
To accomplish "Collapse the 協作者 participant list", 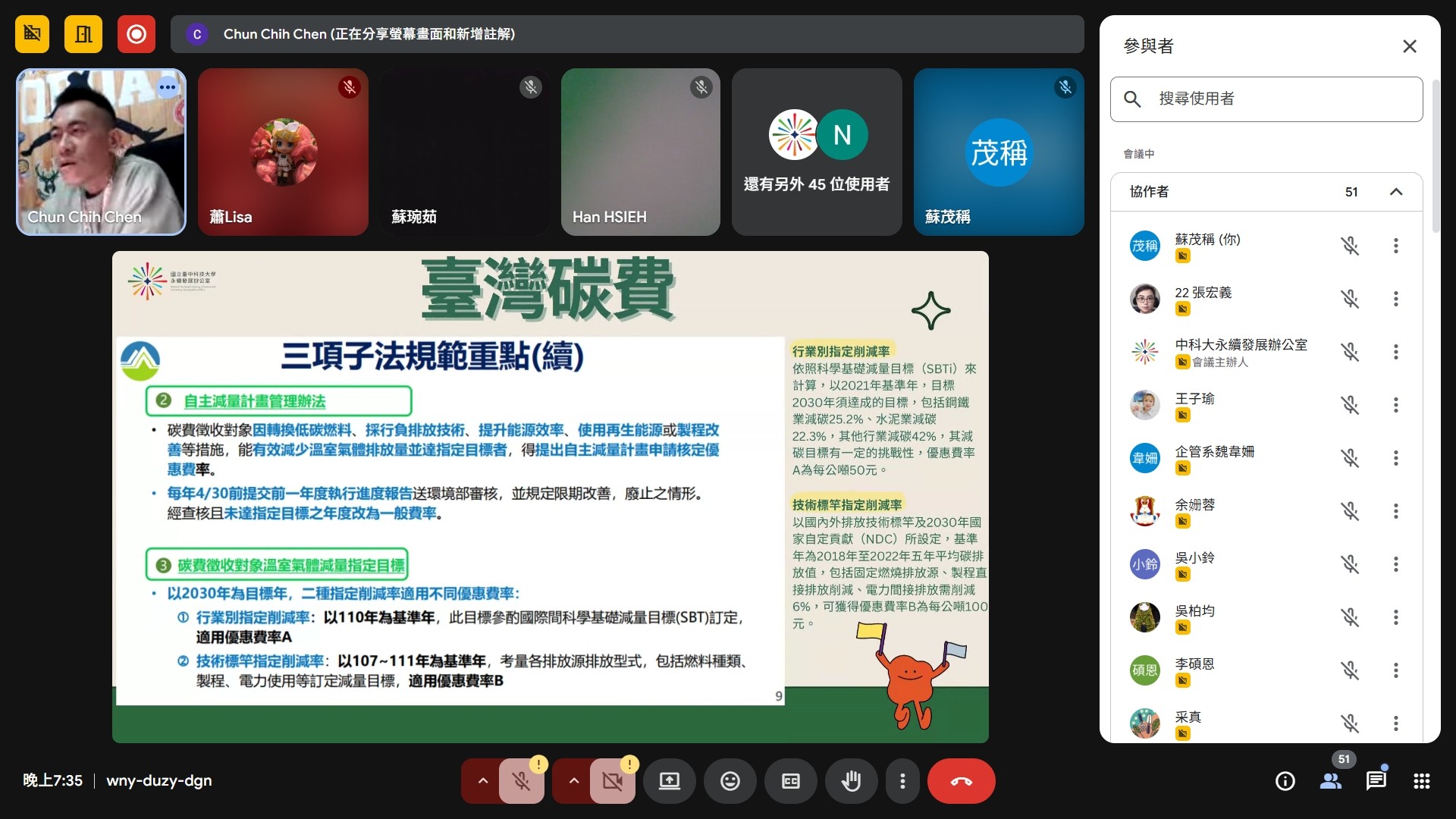I will (x=1395, y=192).
